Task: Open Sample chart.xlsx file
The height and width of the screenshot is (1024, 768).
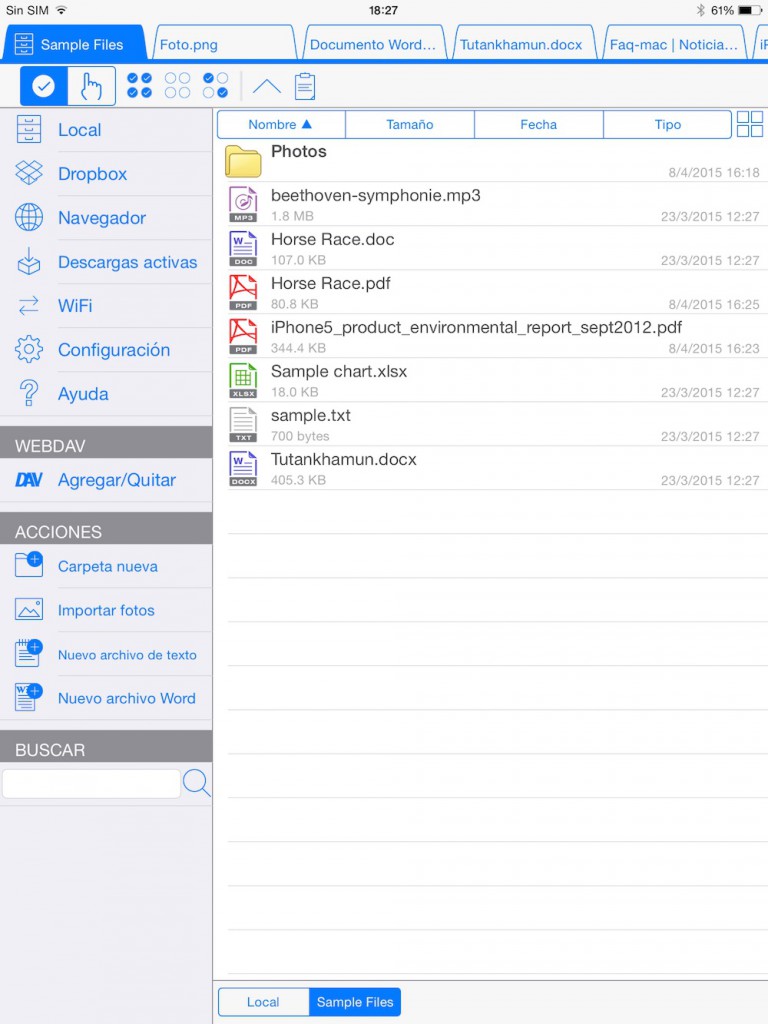Action: tap(492, 381)
